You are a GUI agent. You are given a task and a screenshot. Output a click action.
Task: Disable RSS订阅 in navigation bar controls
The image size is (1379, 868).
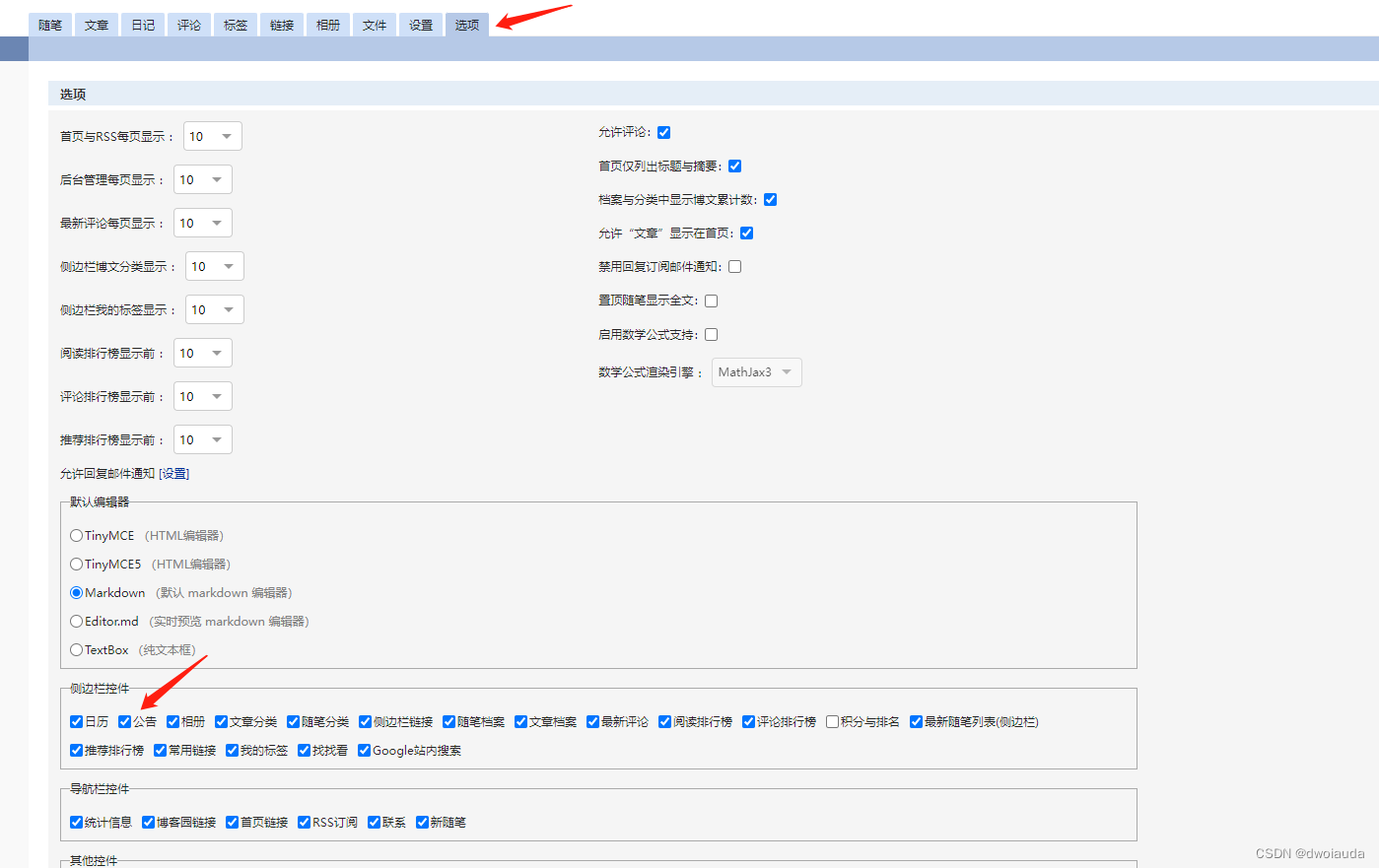click(303, 822)
